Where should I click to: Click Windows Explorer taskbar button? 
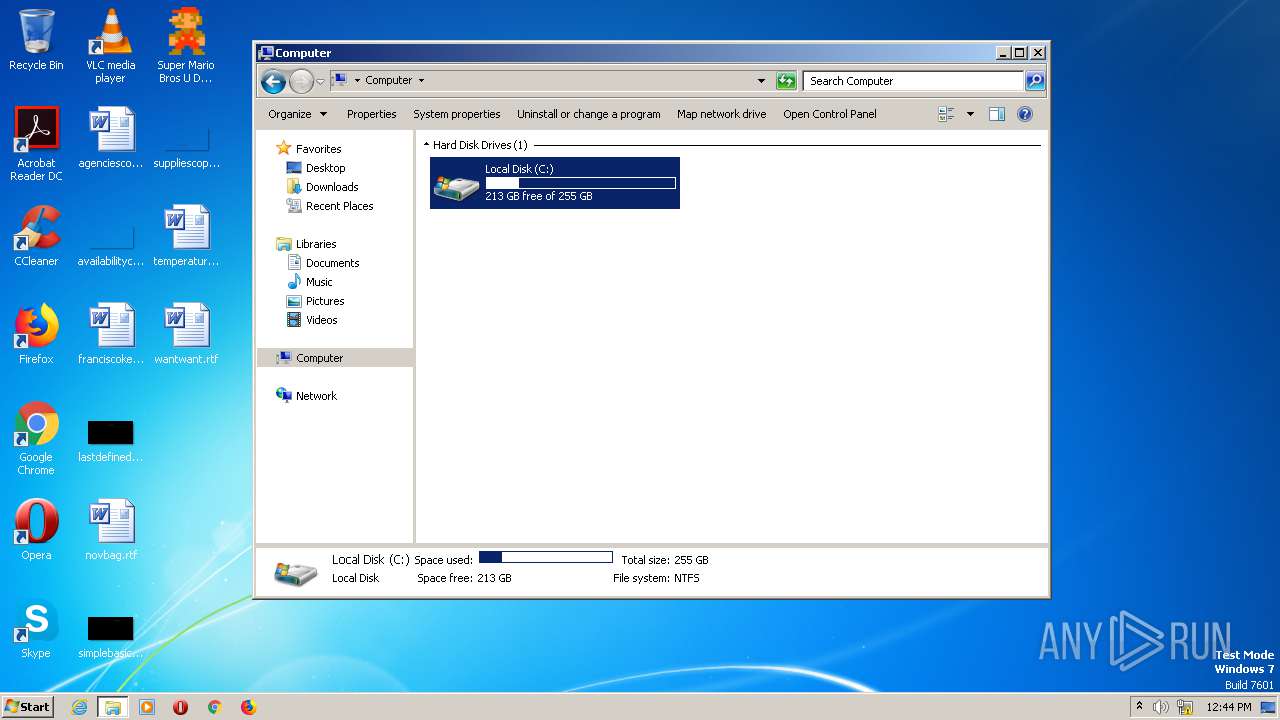pyautogui.click(x=112, y=707)
